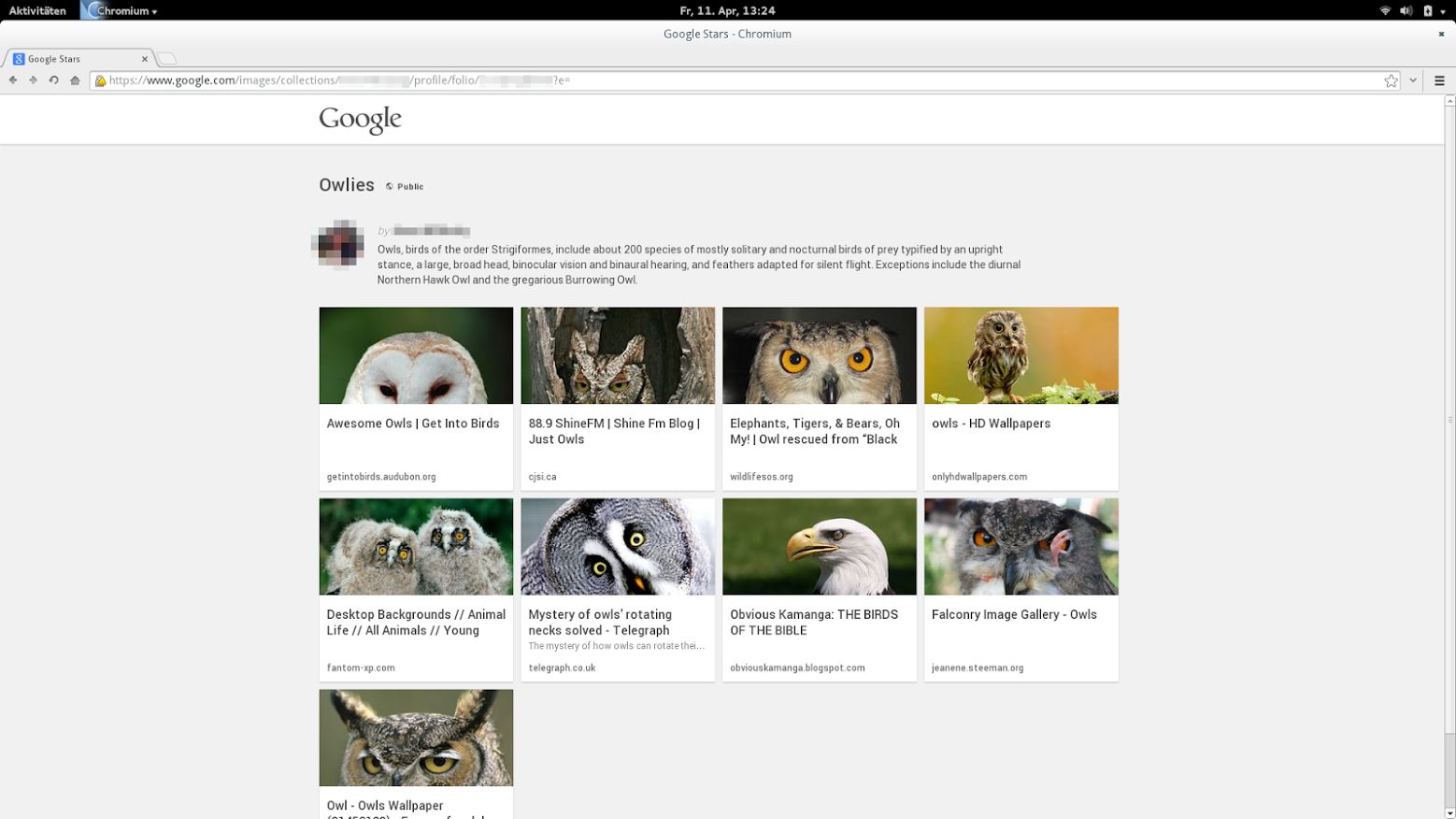Image resolution: width=1456 pixels, height=819 pixels.
Task: Click the Google logo
Action: 360,119
